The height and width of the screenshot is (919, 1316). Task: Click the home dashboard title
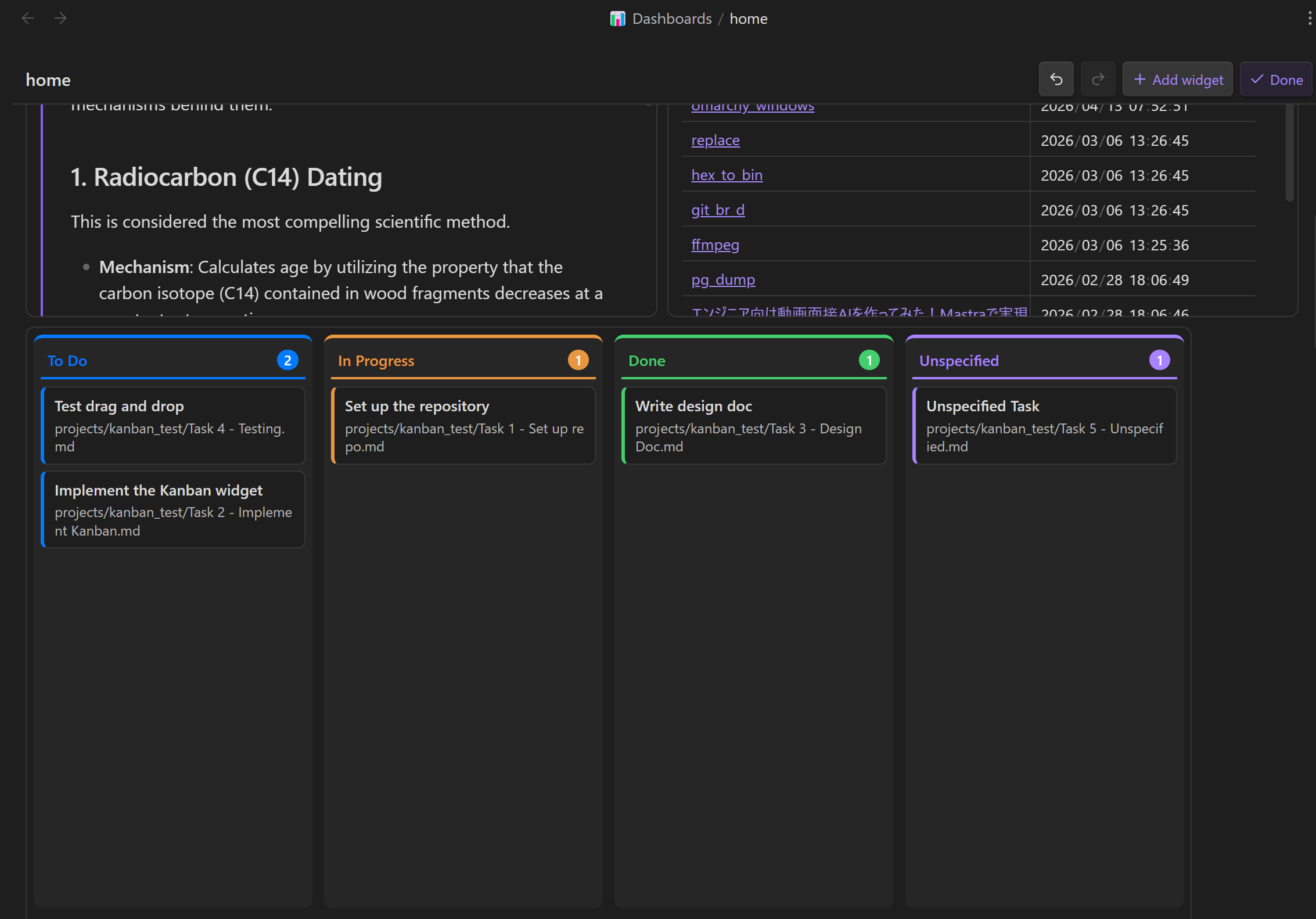48,80
